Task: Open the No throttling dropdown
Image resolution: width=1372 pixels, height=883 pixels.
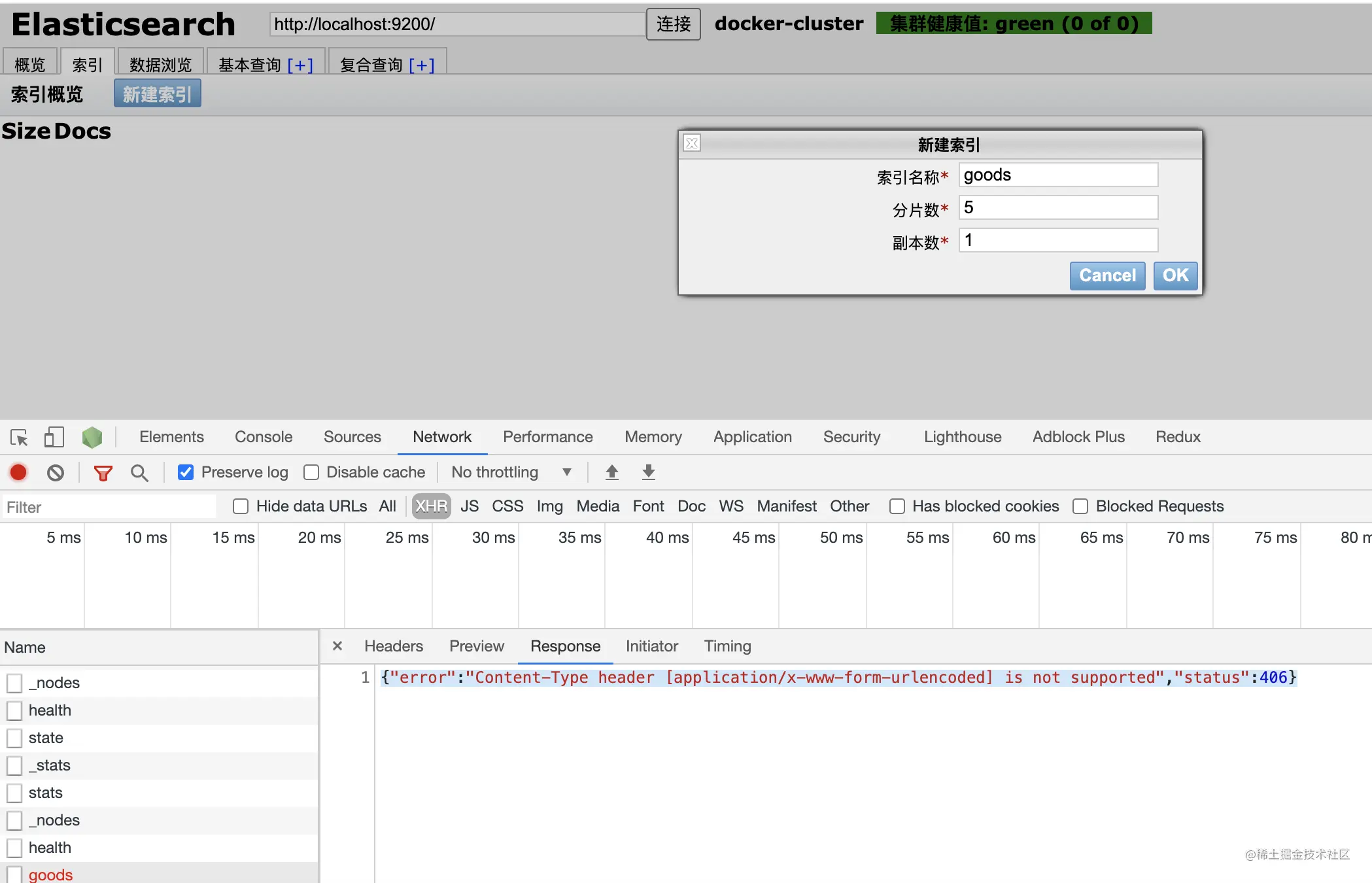Action: pyautogui.click(x=512, y=472)
